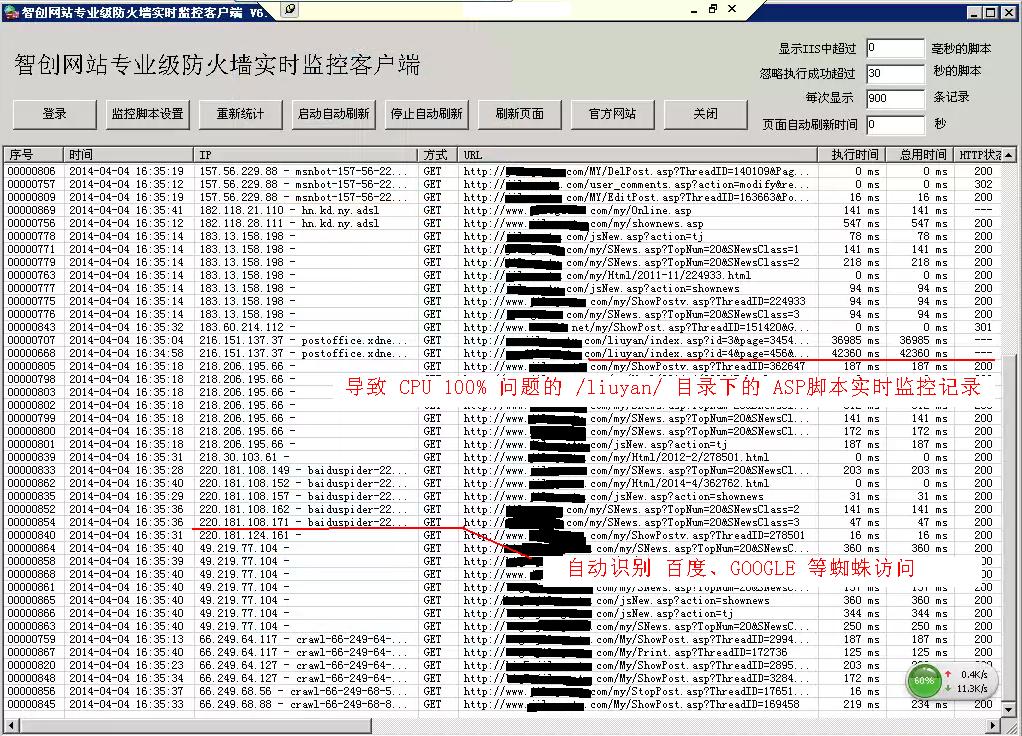The image size is (1022, 736).
Task: Click the pin icon on inner title tab
Action: [x=290, y=9]
